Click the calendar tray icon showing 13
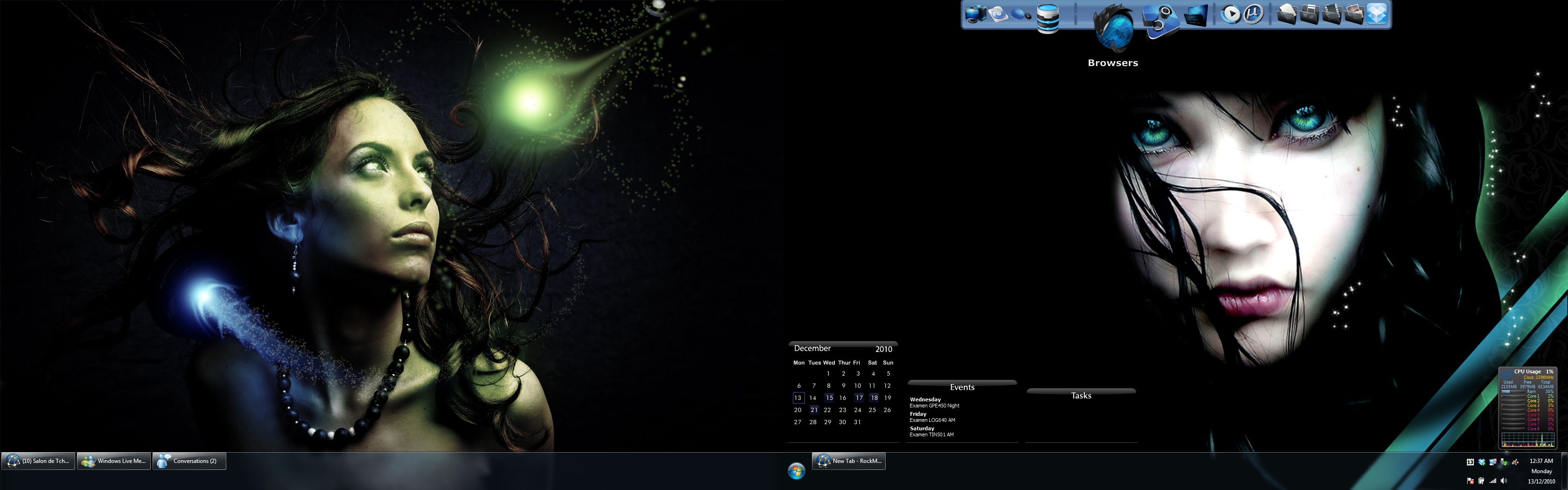This screenshot has width=1568, height=490. (x=1470, y=462)
